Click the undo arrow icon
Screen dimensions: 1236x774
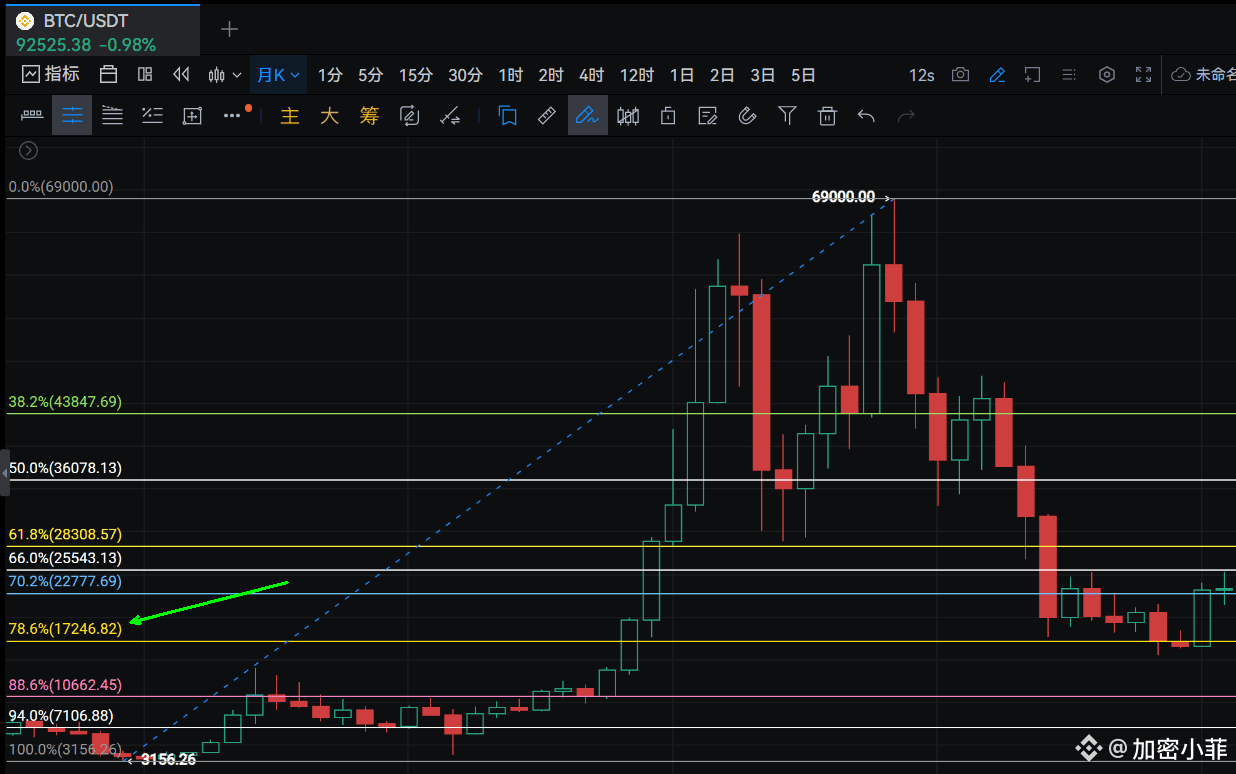(x=866, y=116)
